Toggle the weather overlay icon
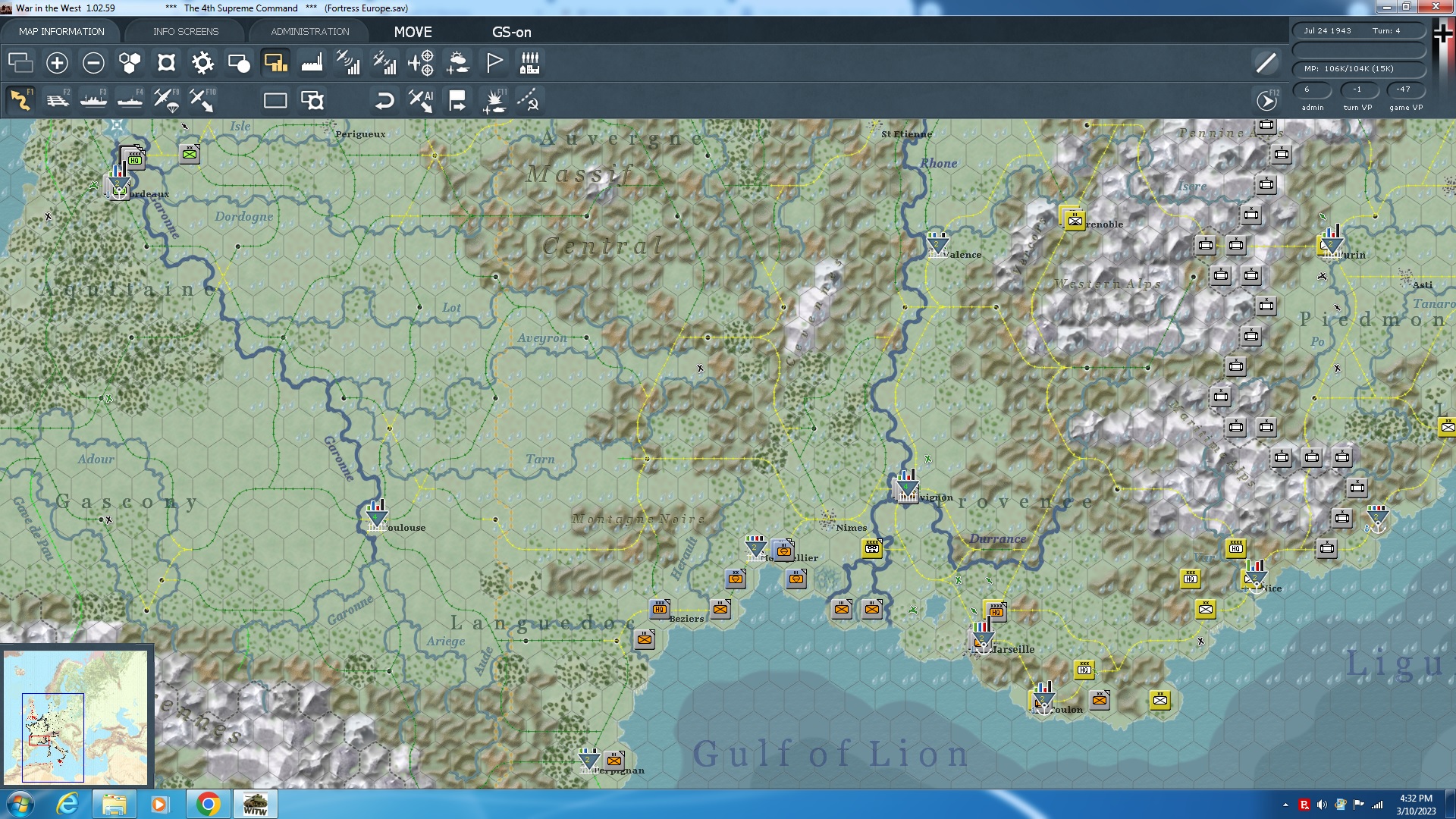The width and height of the screenshot is (1456, 819). click(x=457, y=63)
